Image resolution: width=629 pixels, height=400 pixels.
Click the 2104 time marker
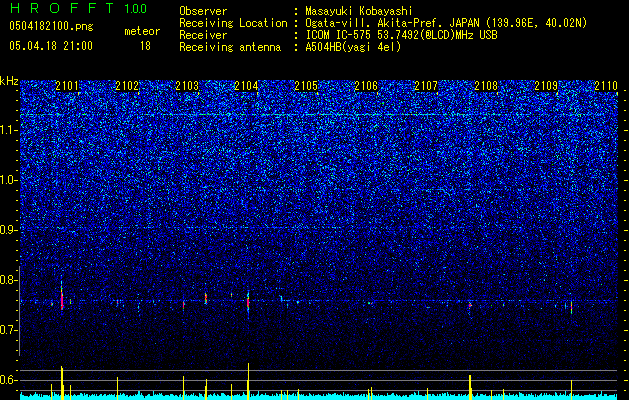[x=246, y=86]
